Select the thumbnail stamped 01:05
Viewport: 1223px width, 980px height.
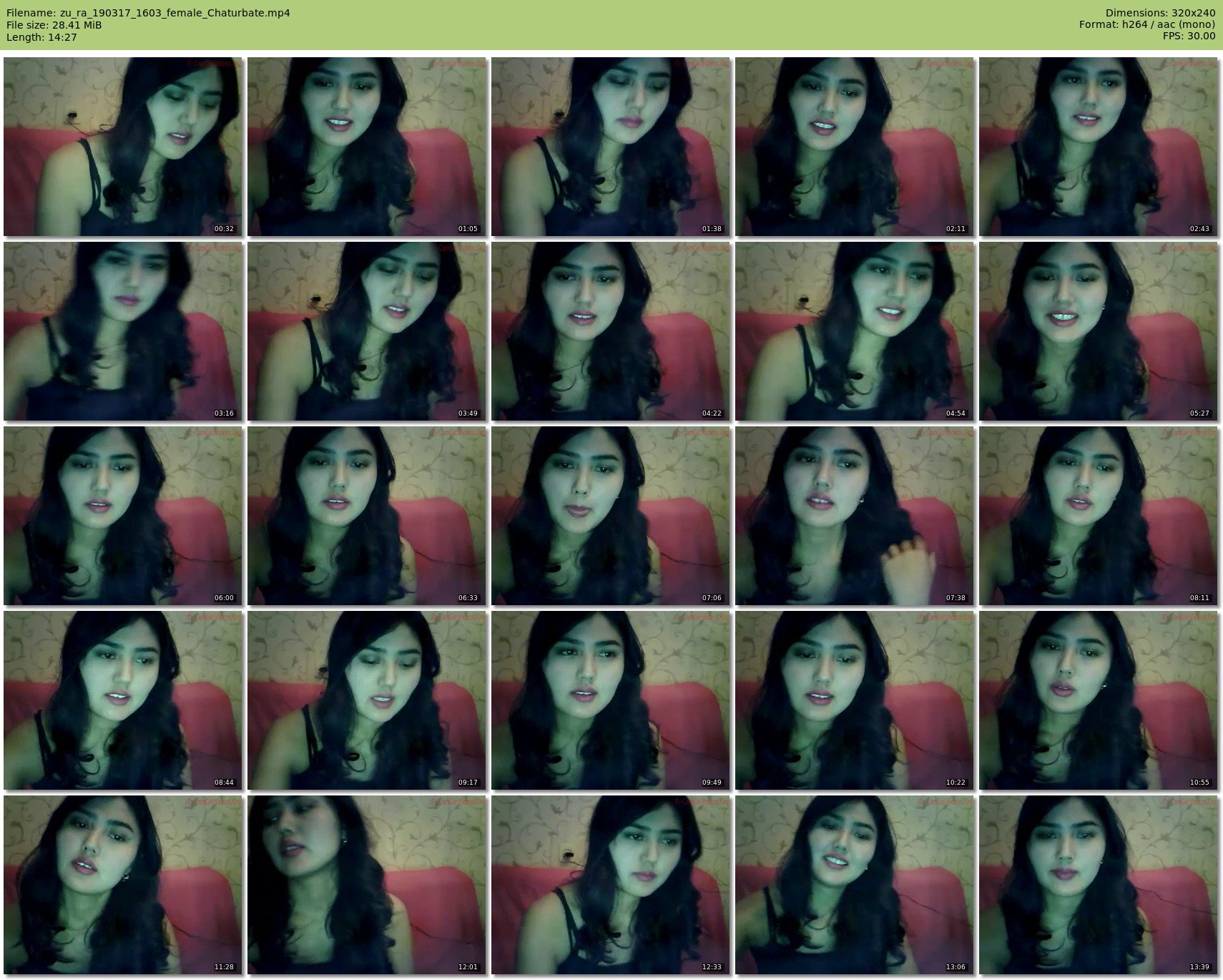pyautogui.click(x=367, y=147)
